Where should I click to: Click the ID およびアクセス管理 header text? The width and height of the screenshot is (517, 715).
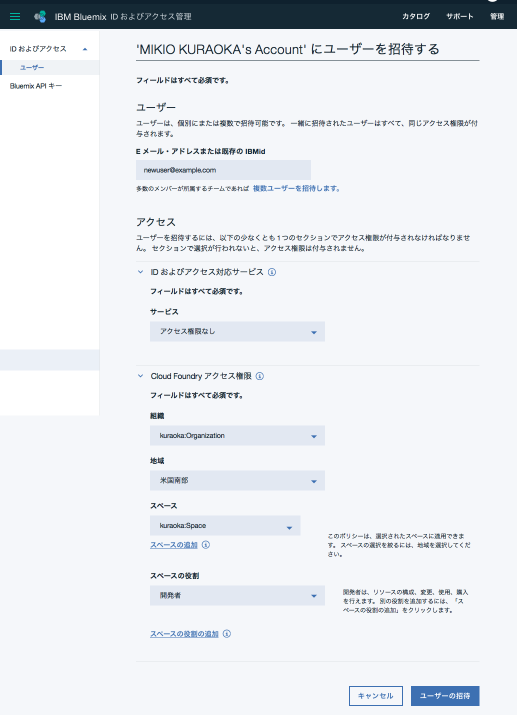[x=151, y=17]
